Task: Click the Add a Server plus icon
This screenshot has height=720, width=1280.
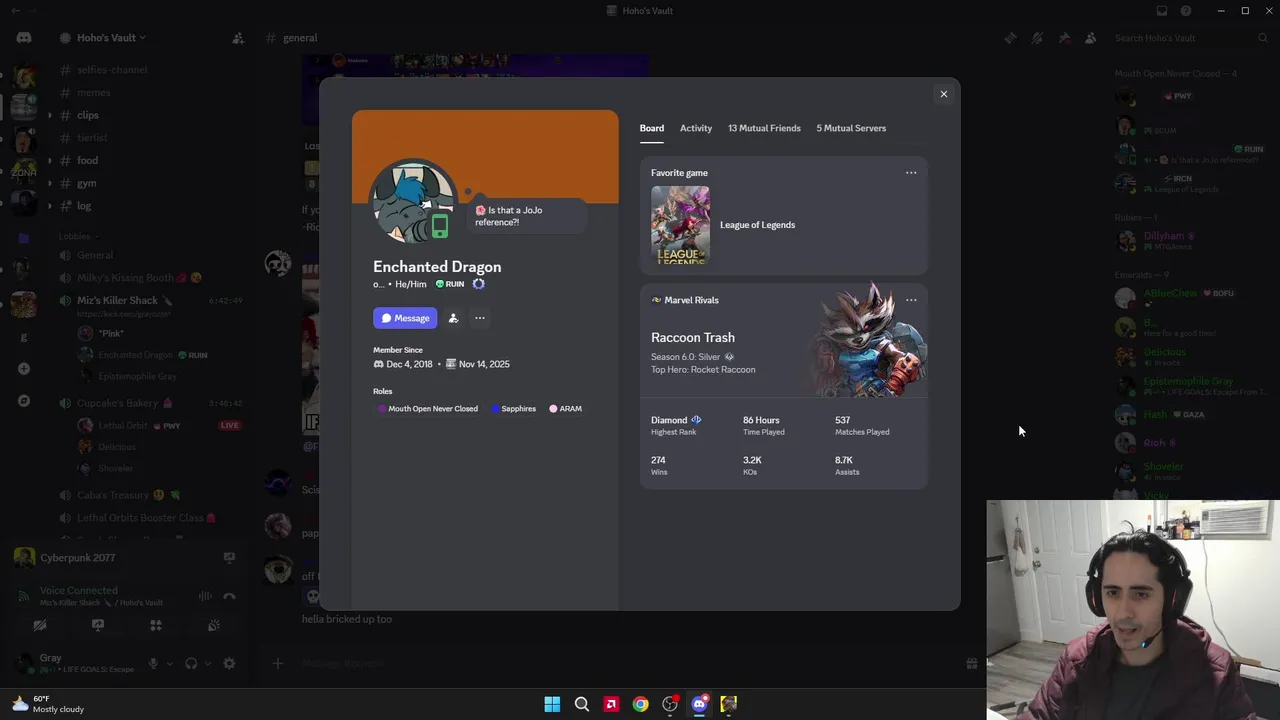Action: 24,368
